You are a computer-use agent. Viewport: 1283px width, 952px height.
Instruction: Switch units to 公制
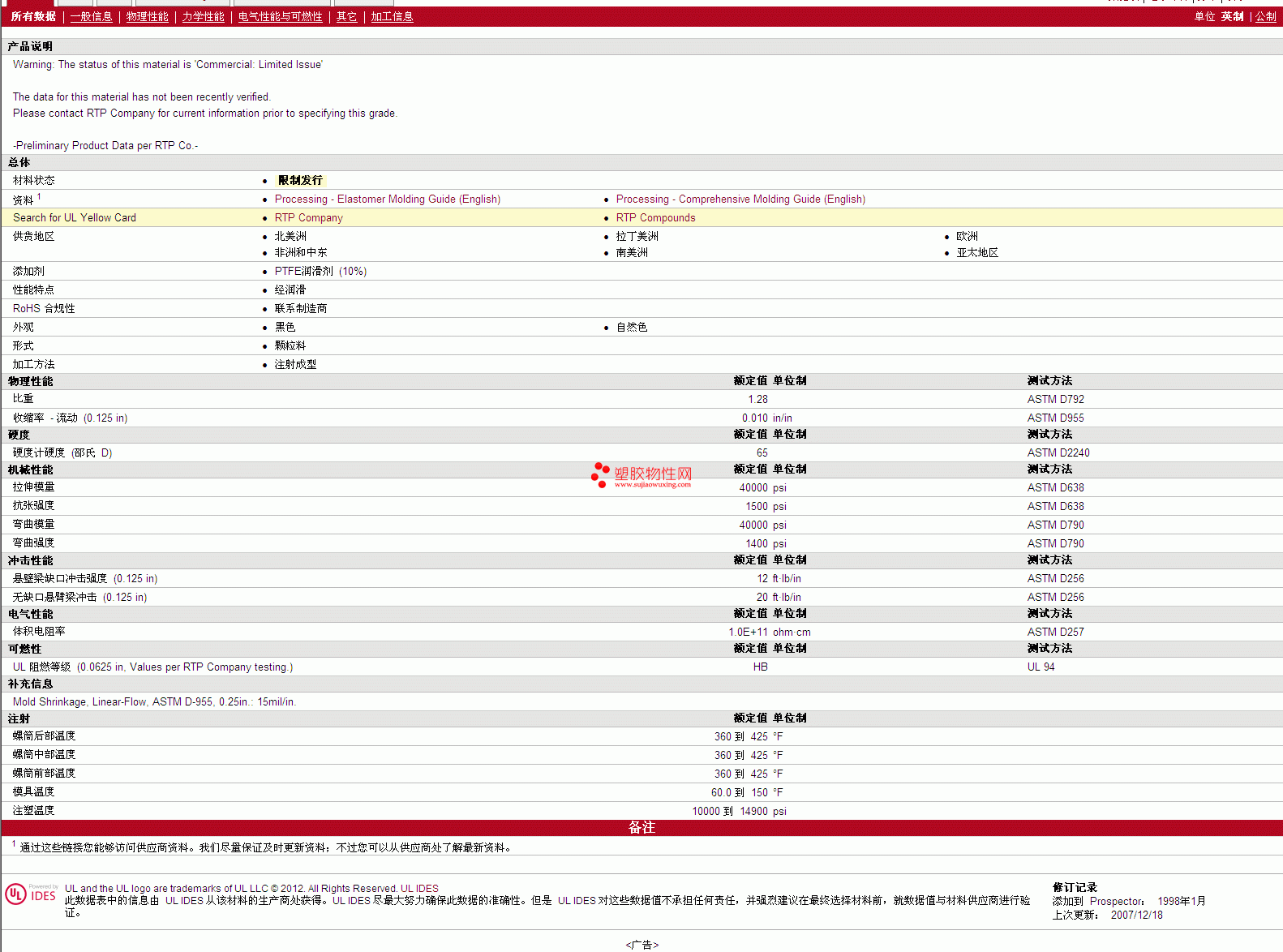pyautogui.click(x=1266, y=16)
